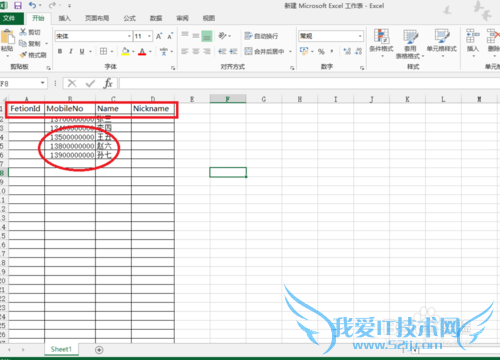The height and width of the screenshot is (360, 500).
Task: Click the Increase Font Size icon
Action: (x=159, y=36)
